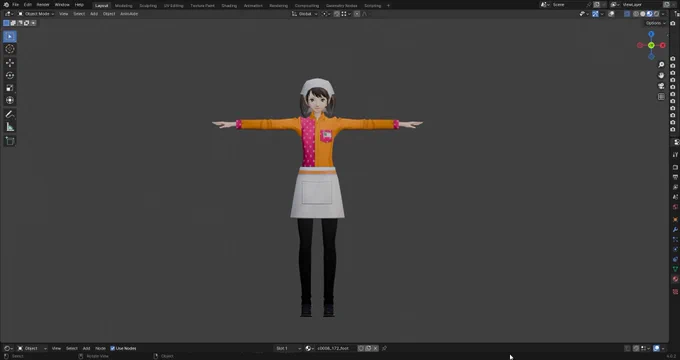
Task: Open Slot 1 material slot dropdown
Action: click(288, 348)
